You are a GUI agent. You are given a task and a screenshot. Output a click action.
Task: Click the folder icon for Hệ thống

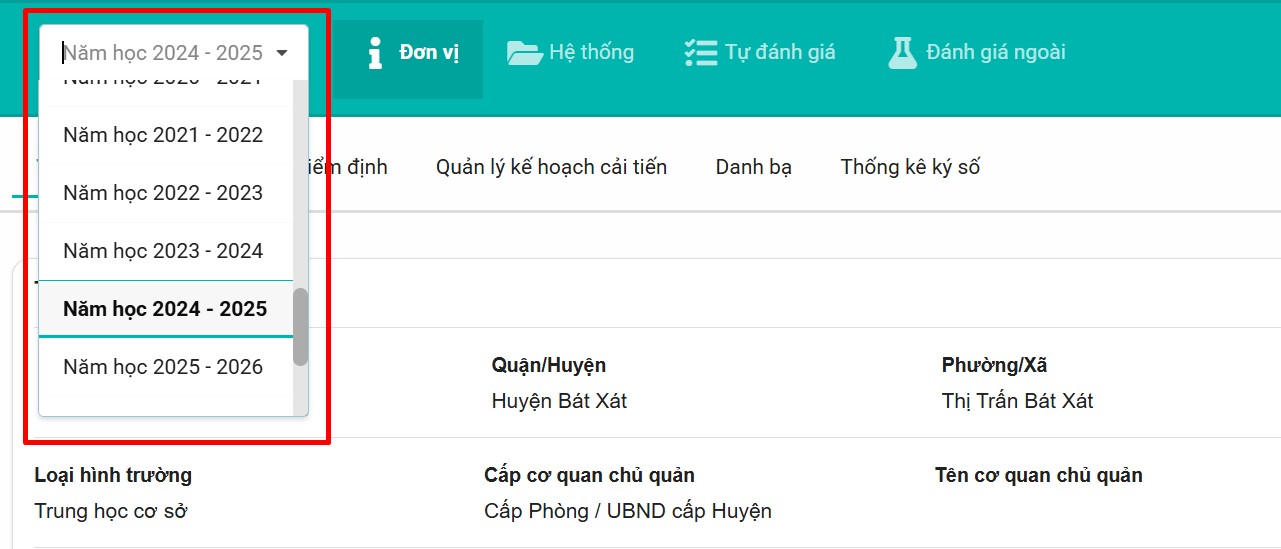pyautogui.click(x=524, y=53)
